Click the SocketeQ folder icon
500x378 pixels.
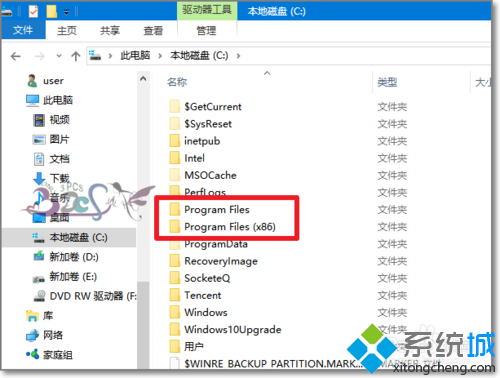tap(175, 278)
